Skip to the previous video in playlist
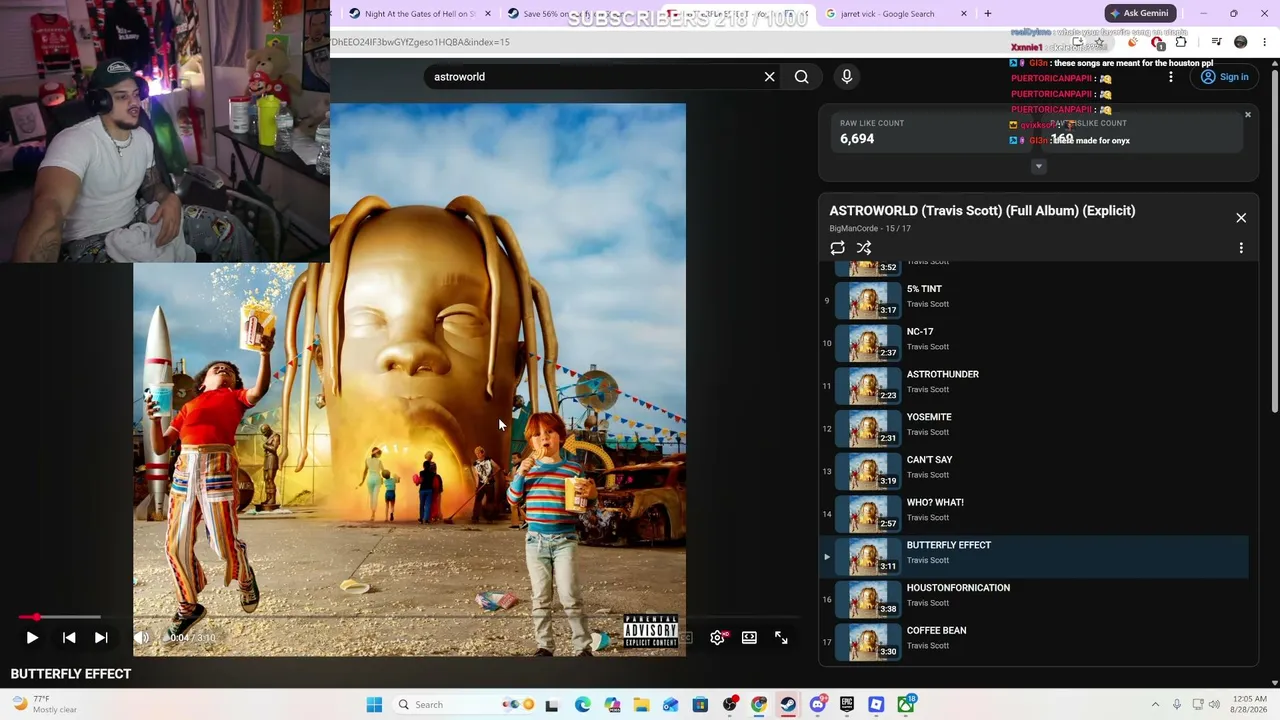This screenshot has height=720, width=1280. (x=69, y=637)
